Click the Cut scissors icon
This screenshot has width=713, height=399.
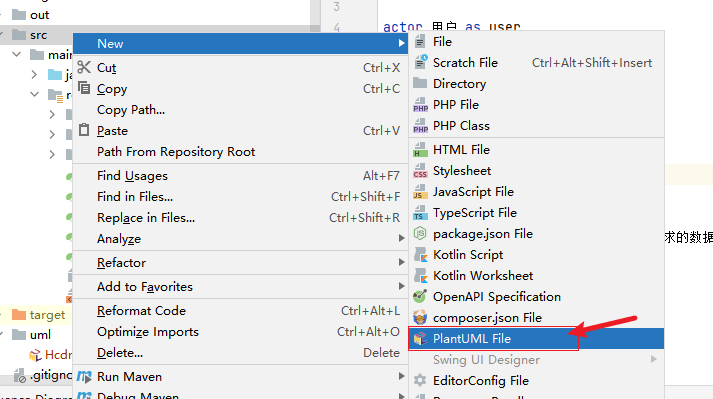tap(84, 67)
